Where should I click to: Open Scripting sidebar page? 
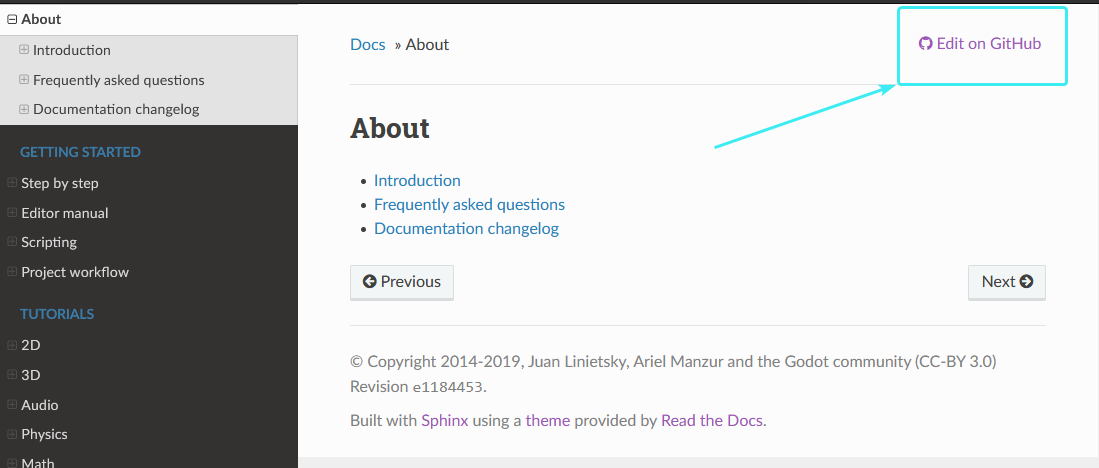point(49,242)
